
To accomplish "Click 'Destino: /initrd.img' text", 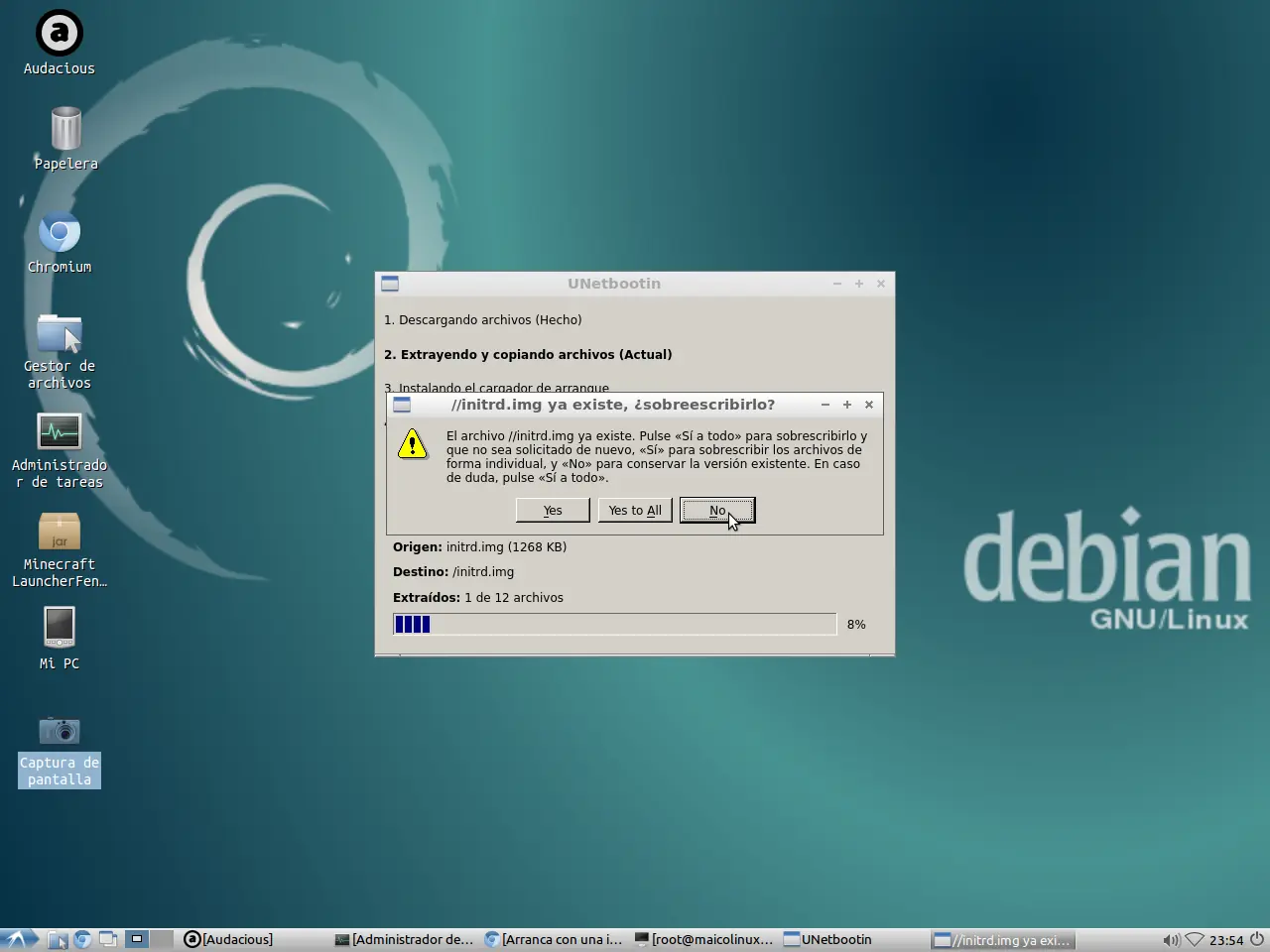I will [453, 571].
